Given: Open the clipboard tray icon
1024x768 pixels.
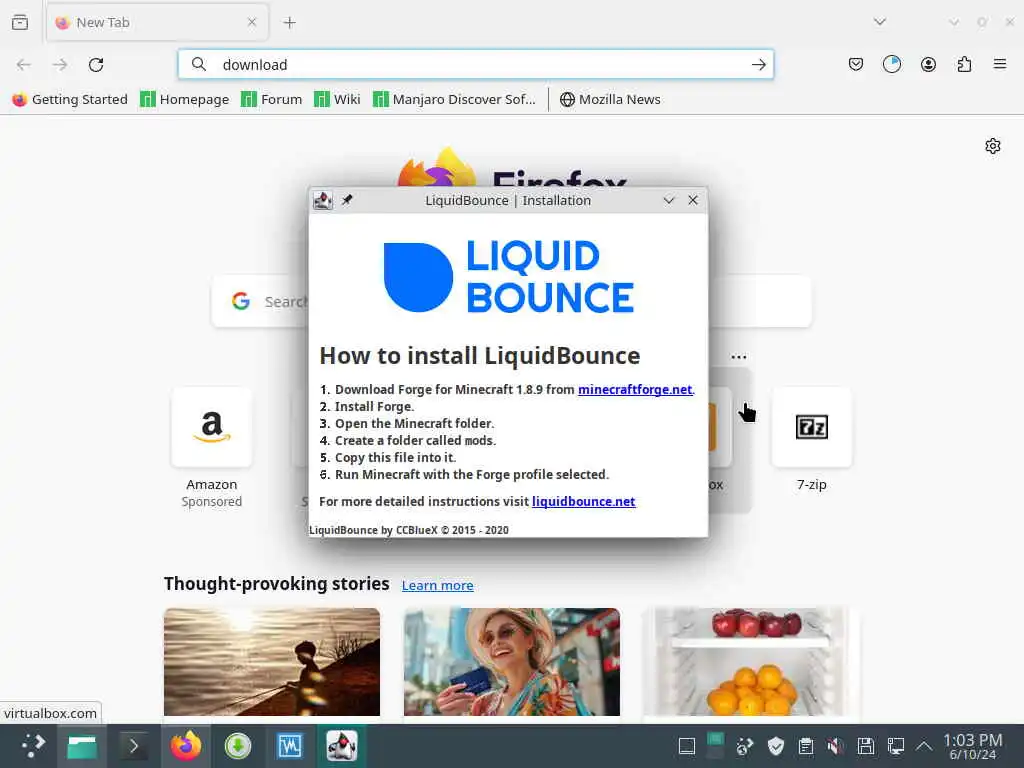Looking at the screenshot, I should [x=805, y=746].
